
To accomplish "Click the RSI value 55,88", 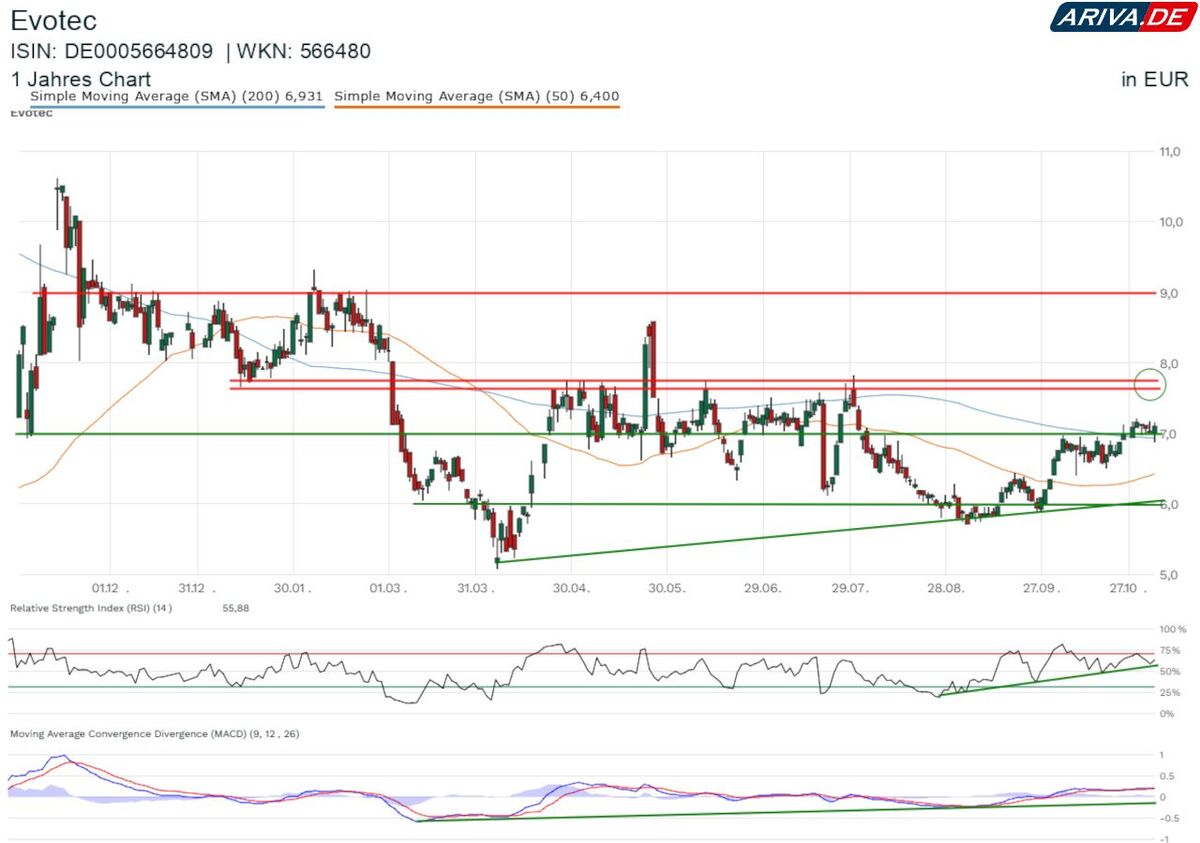I will click(x=234, y=608).
